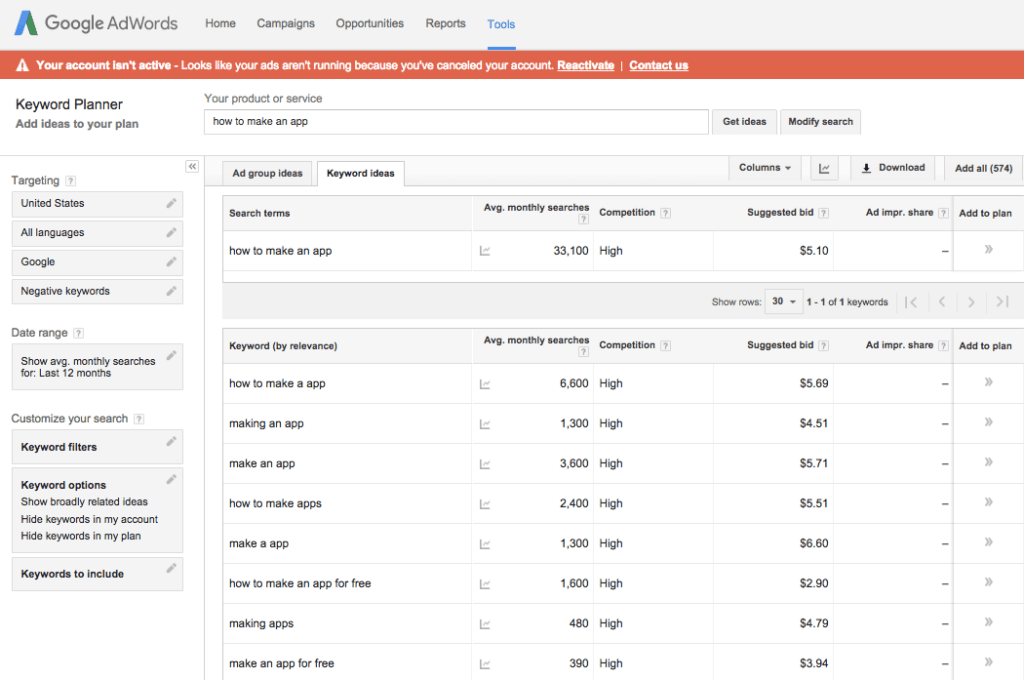Screen dimensions: 1024x680
Task: Edit date range pencil icon
Action: pyautogui.click(x=171, y=355)
